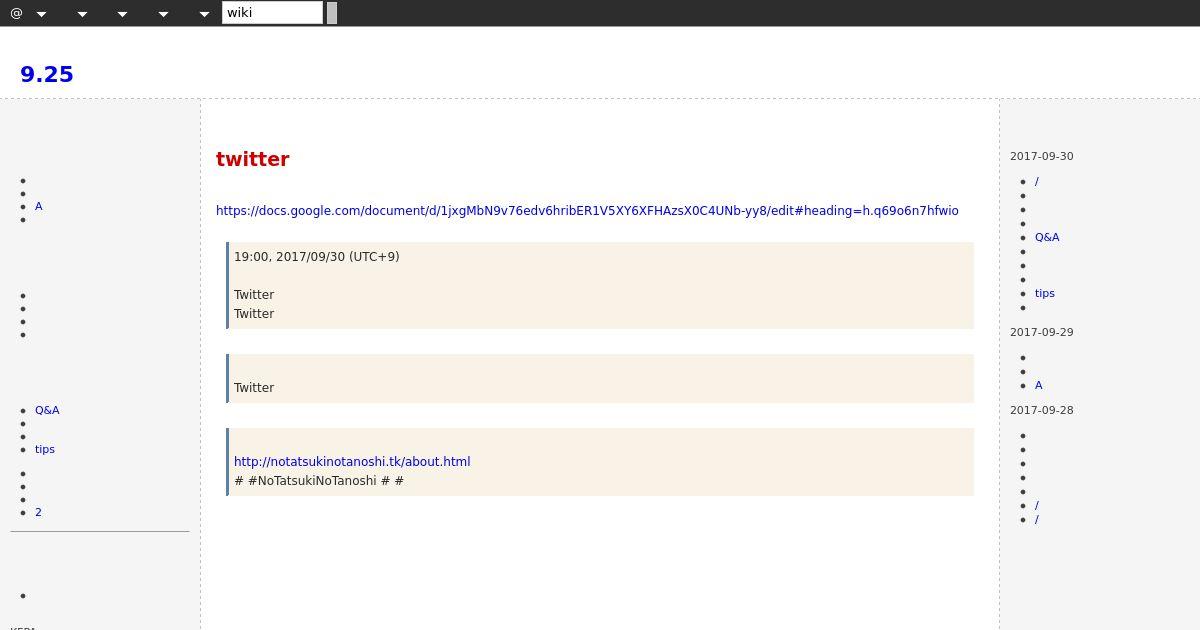Image resolution: width=1200 pixels, height=630 pixels.
Task: Open the dropdown arrow beside the @ symbol
Action: click(41, 14)
